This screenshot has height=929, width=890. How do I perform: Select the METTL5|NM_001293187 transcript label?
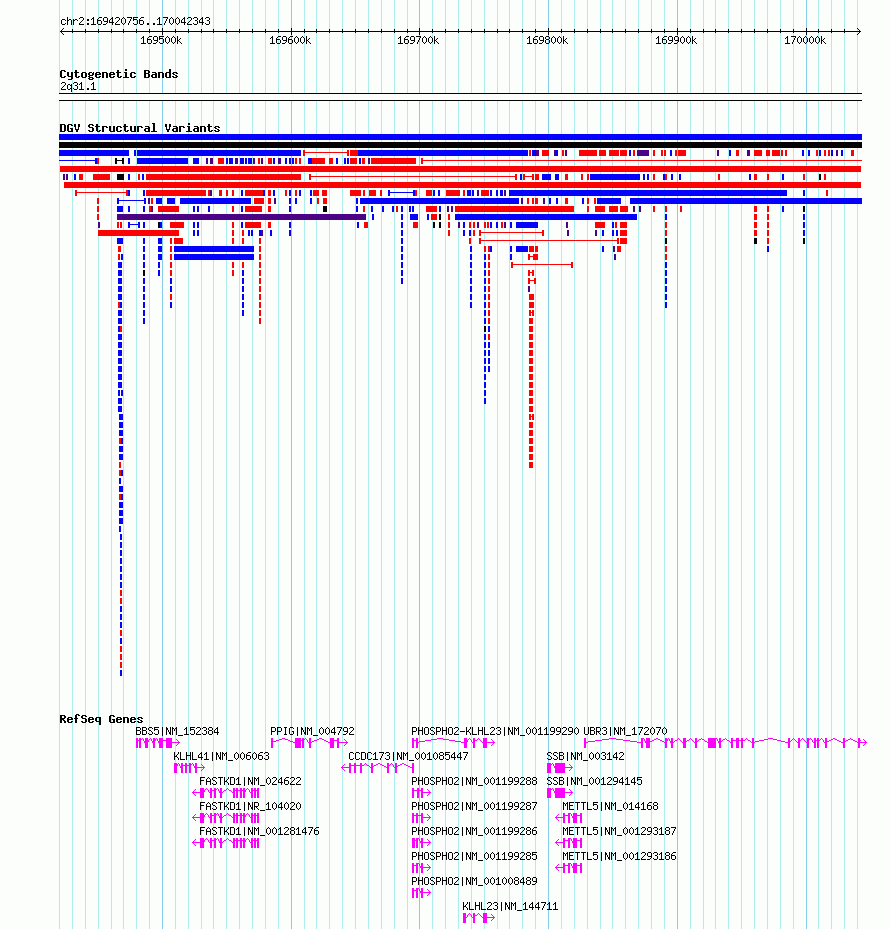619,831
